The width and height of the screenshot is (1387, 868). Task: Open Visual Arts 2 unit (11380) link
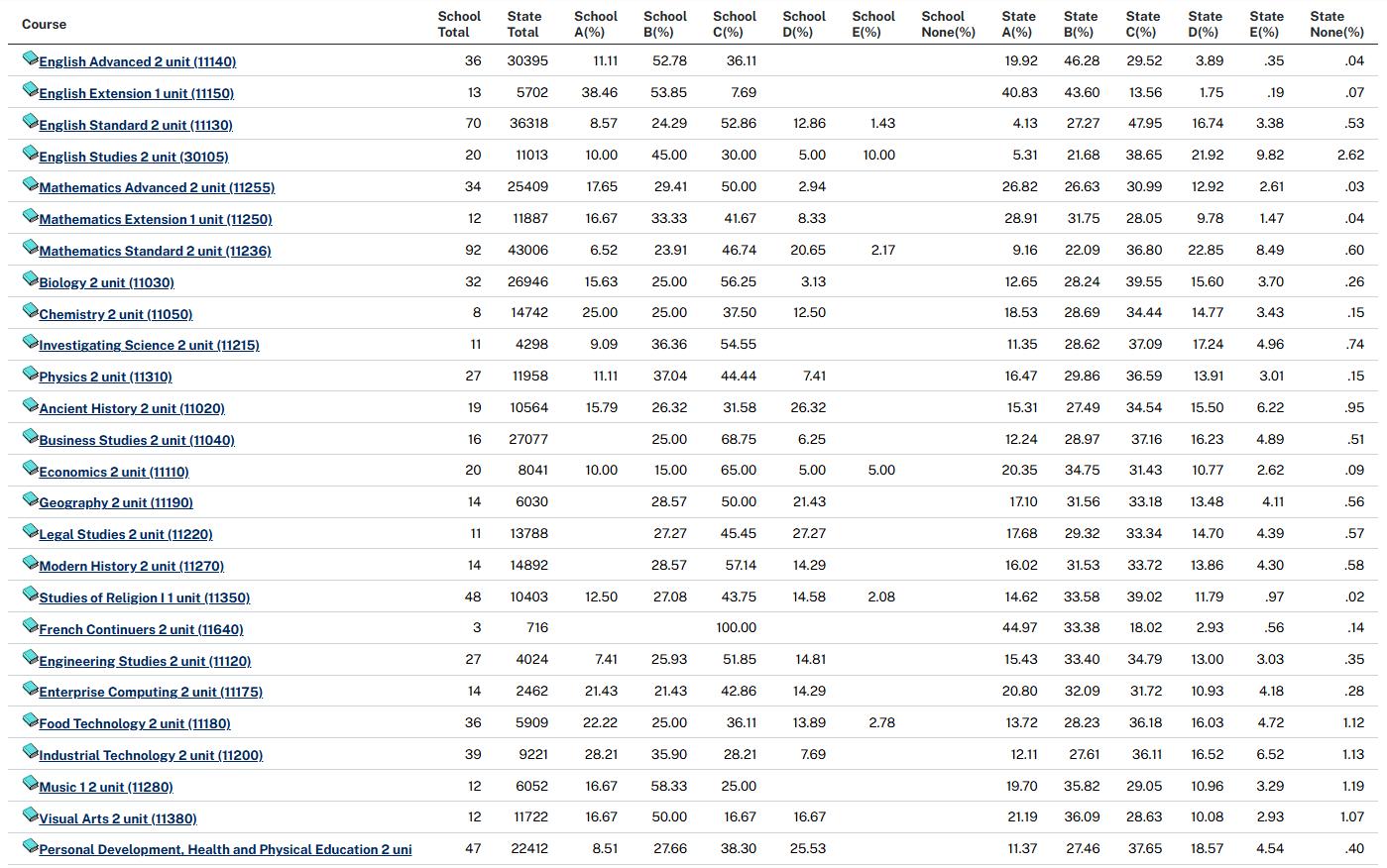118,818
